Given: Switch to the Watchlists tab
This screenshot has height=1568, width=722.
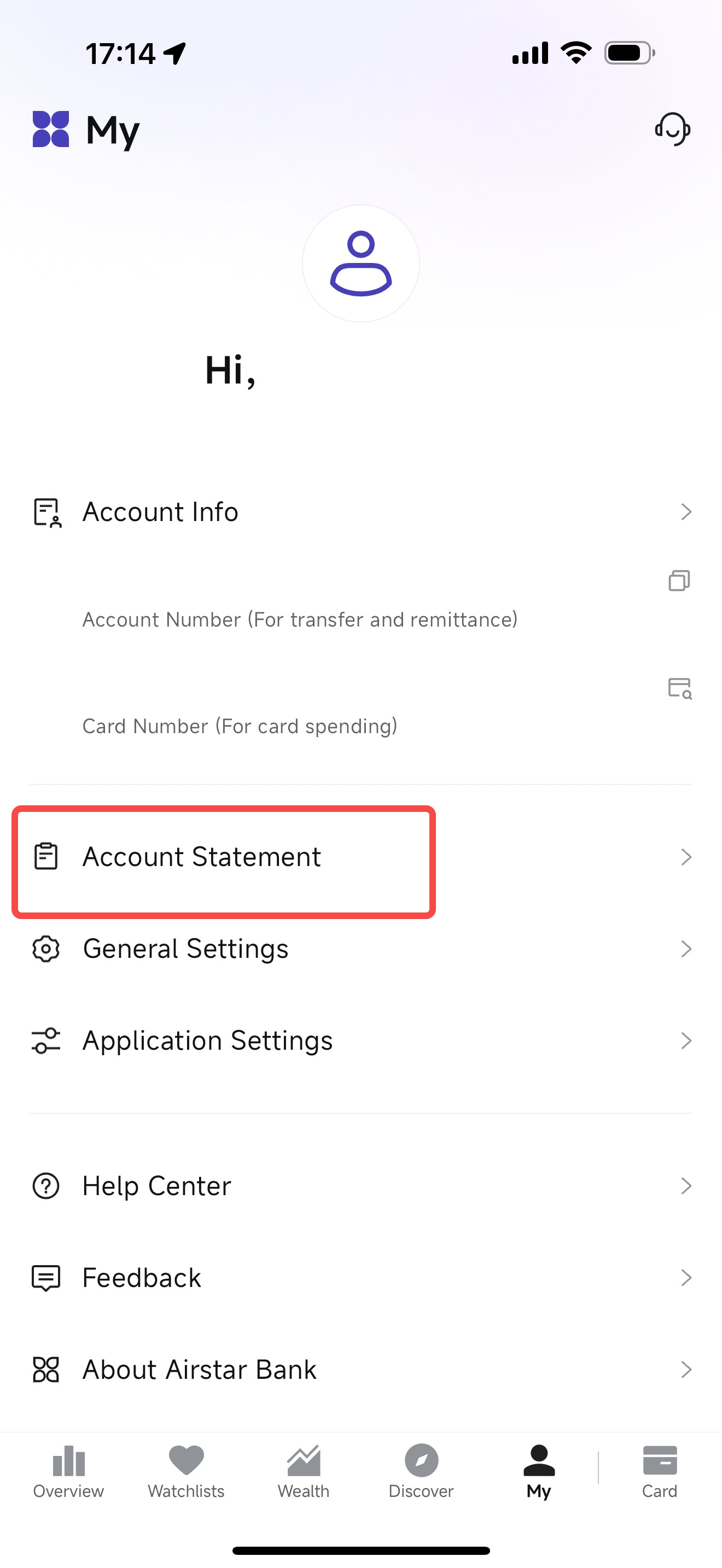Looking at the screenshot, I should tap(187, 1472).
